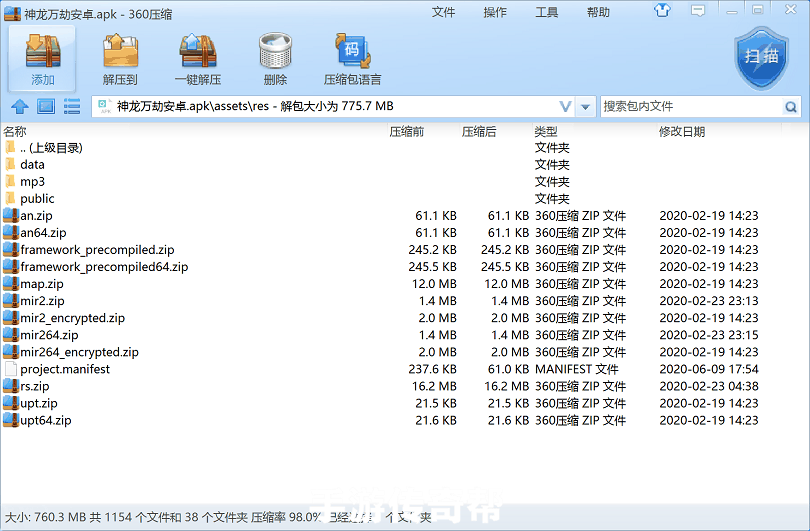Click the 237.6 KB size cell

pyautogui.click(x=432, y=369)
